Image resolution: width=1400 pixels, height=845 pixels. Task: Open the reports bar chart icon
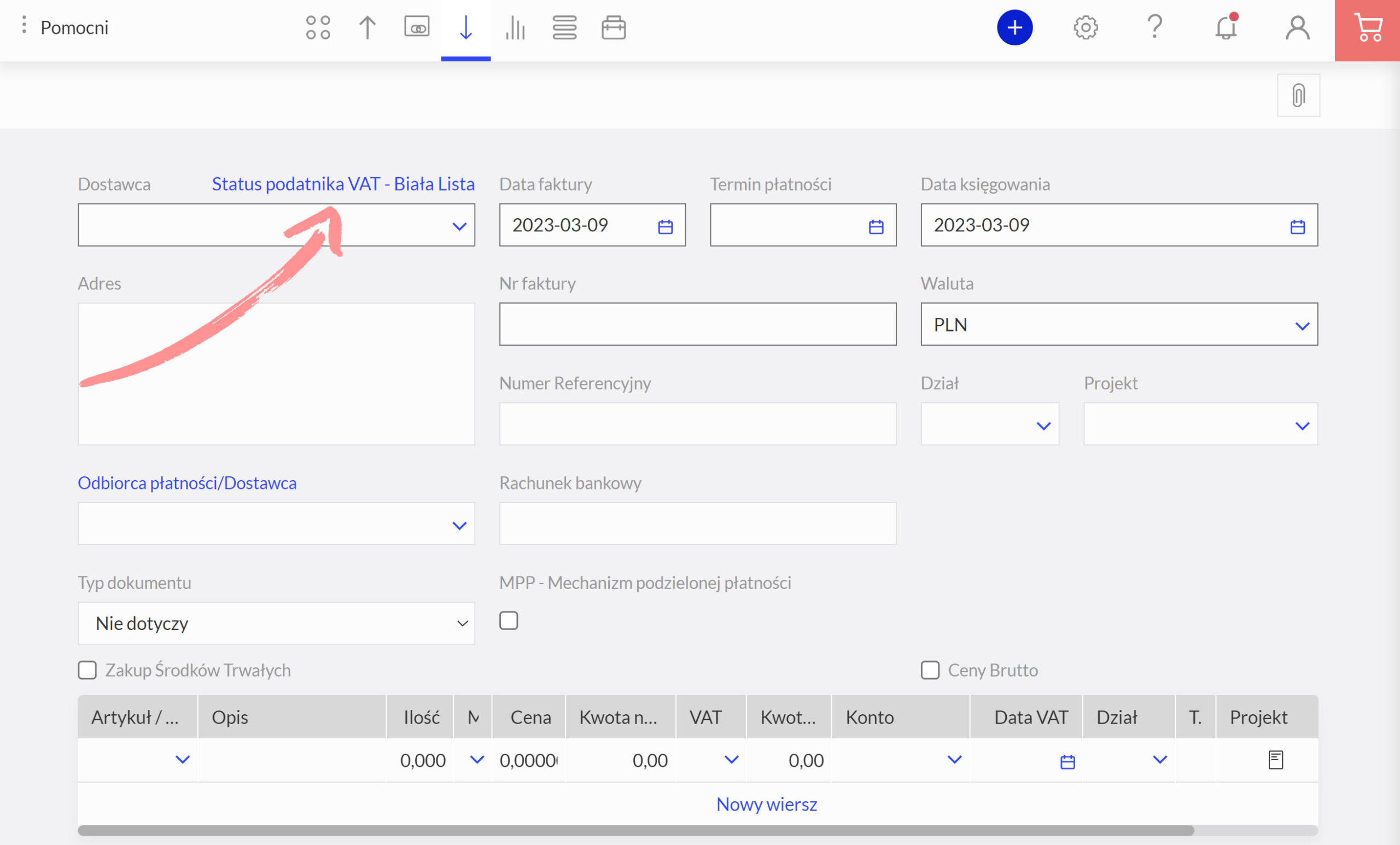(x=515, y=27)
